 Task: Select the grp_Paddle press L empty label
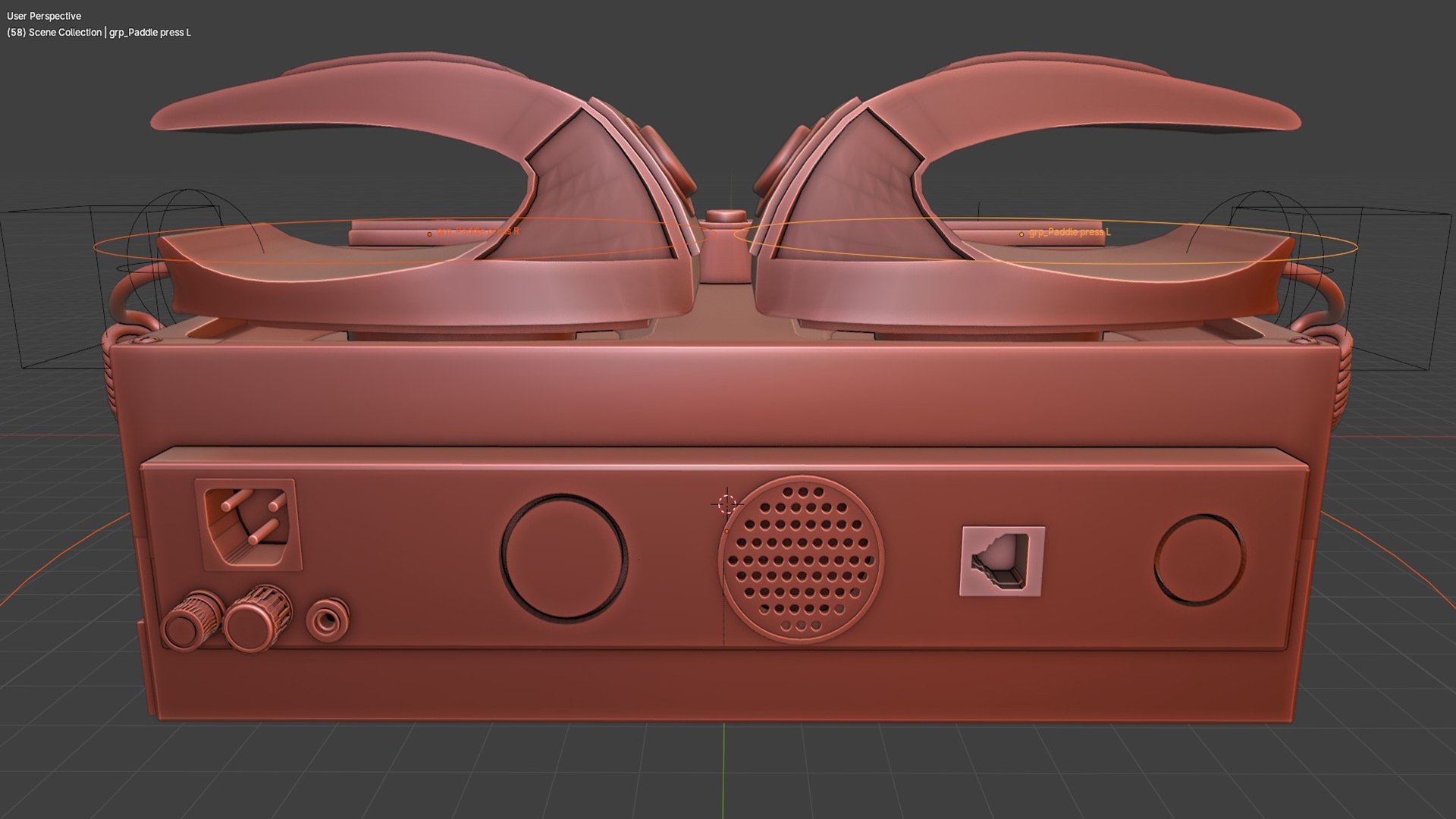pos(1069,232)
